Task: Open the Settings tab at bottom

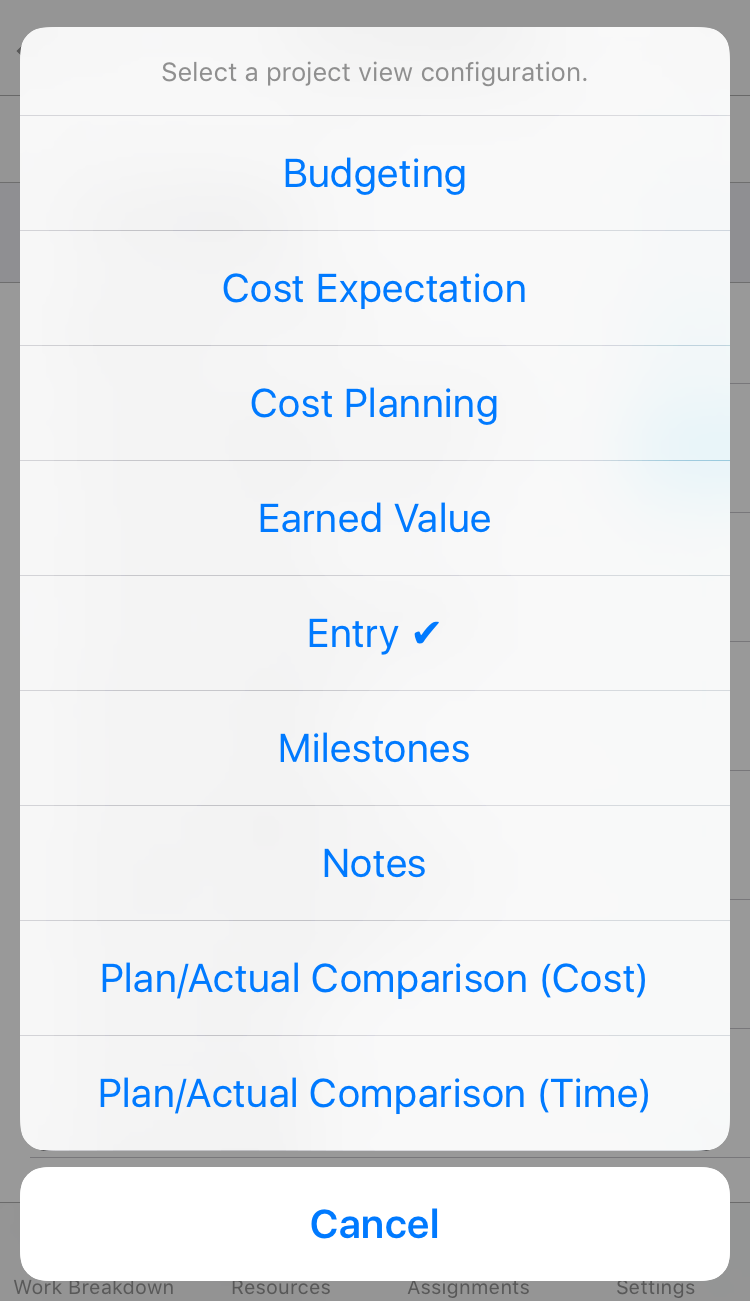Action: tap(656, 1288)
